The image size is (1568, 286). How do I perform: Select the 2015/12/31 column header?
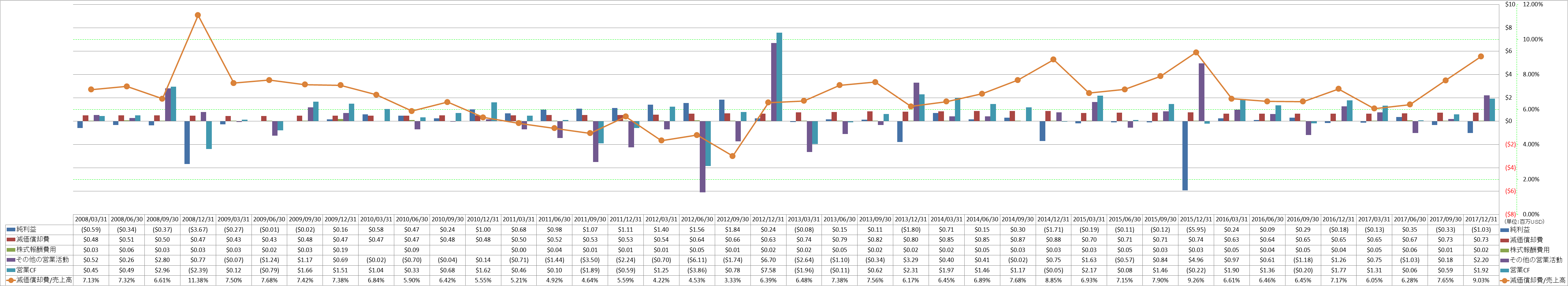1195,219
